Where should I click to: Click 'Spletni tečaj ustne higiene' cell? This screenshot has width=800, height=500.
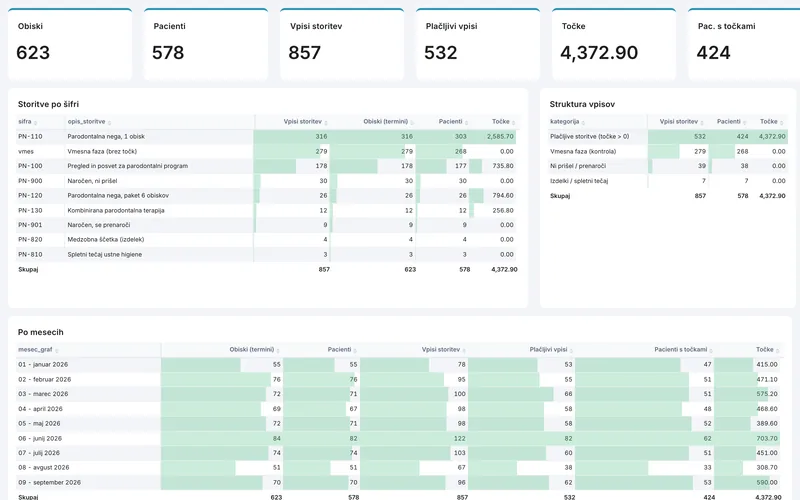[105, 255]
